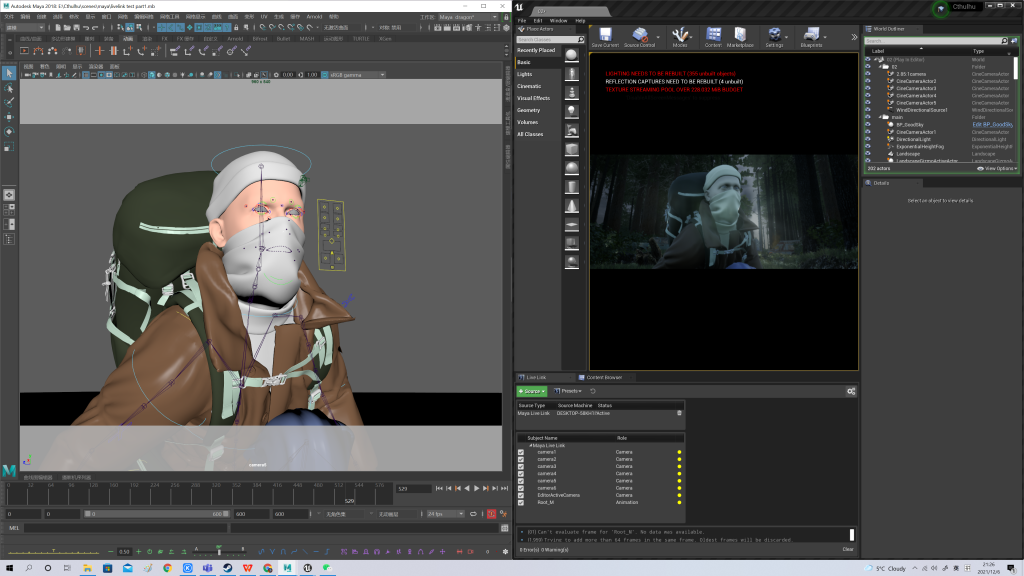
Task: Open Source Control dropdown arrow
Action: 658,37
